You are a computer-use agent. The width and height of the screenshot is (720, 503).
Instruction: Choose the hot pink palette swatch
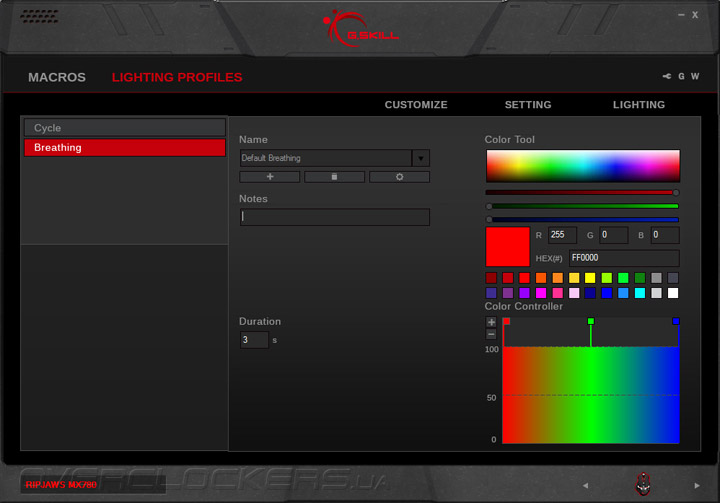tap(557, 293)
